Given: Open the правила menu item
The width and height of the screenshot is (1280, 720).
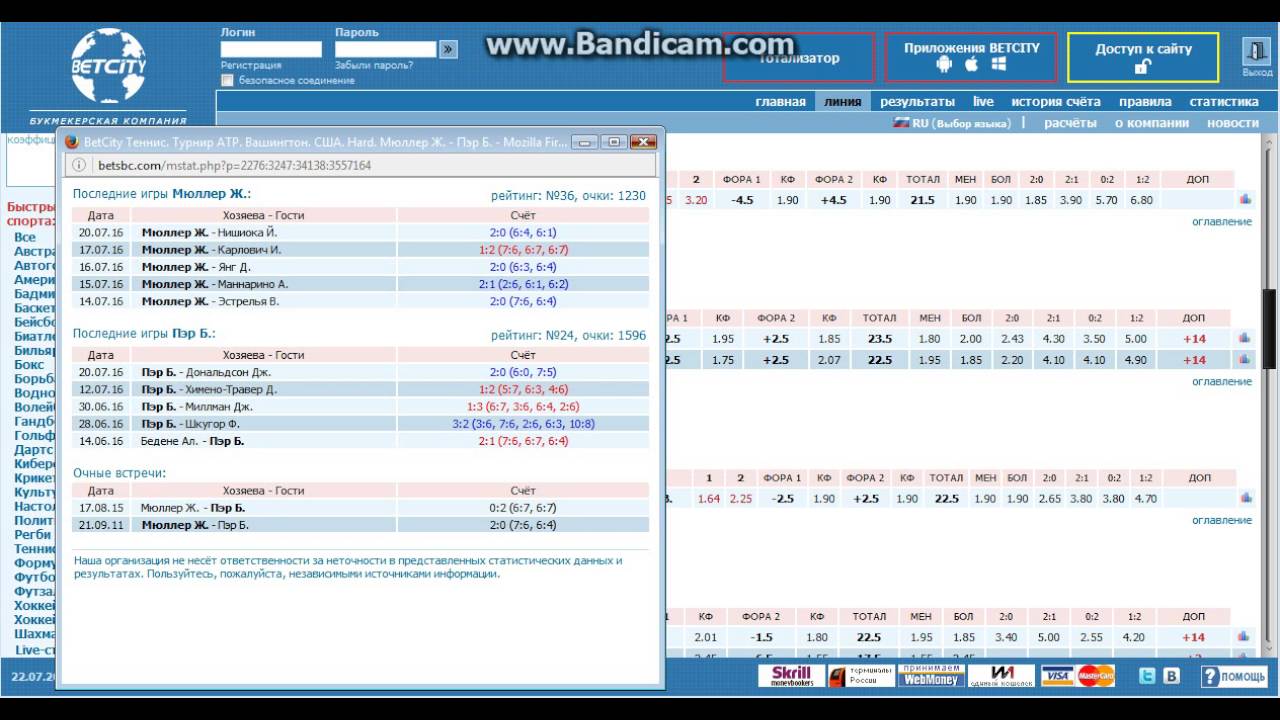Looking at the screenshot, I should click(1145, 101).
